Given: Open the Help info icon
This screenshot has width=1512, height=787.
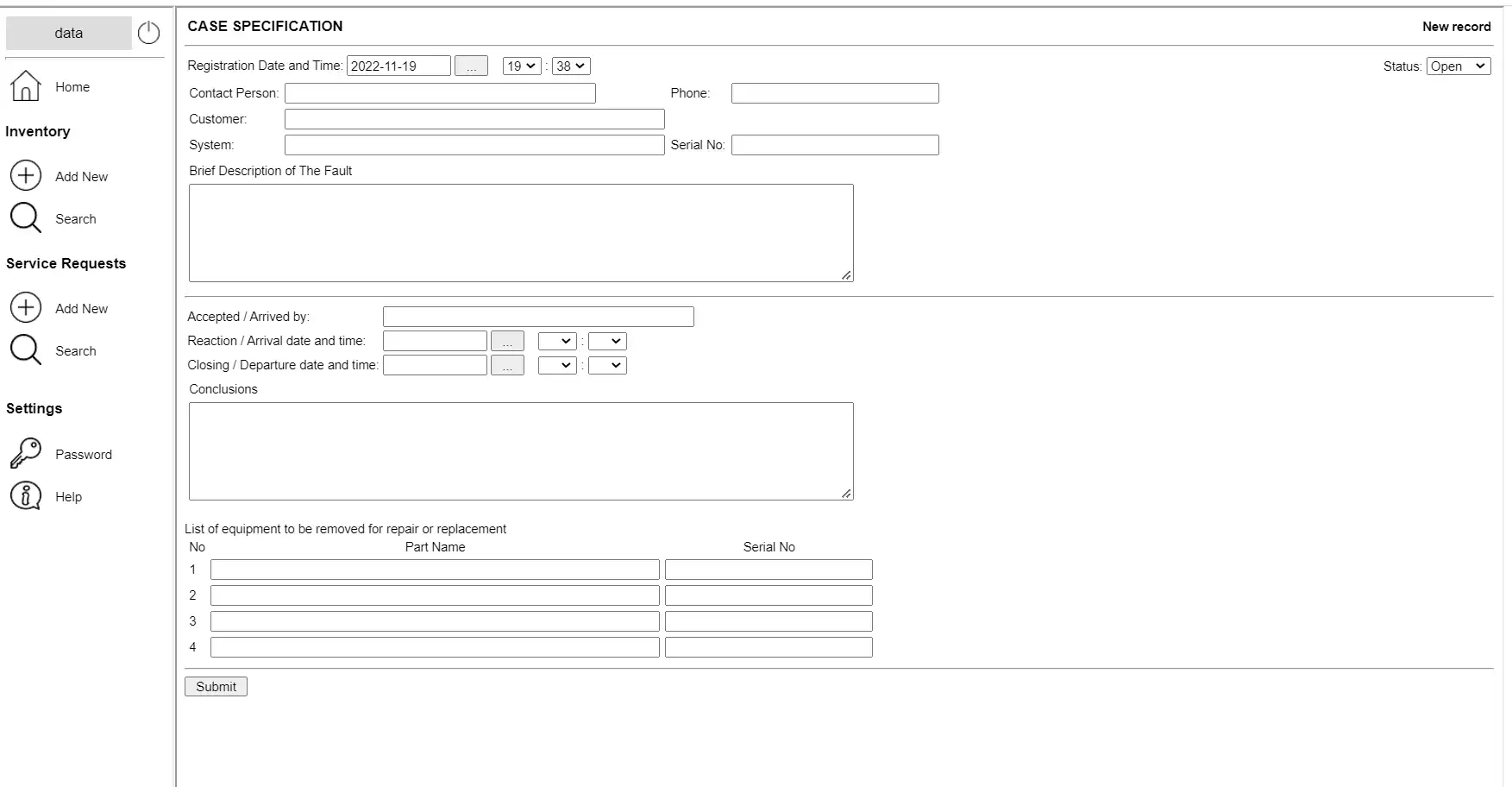Looking at the screenshot, I should (26, 496).
